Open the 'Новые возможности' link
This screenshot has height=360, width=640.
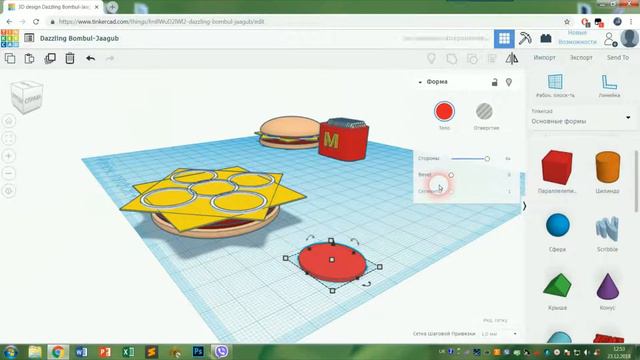[x=577, y=38]
